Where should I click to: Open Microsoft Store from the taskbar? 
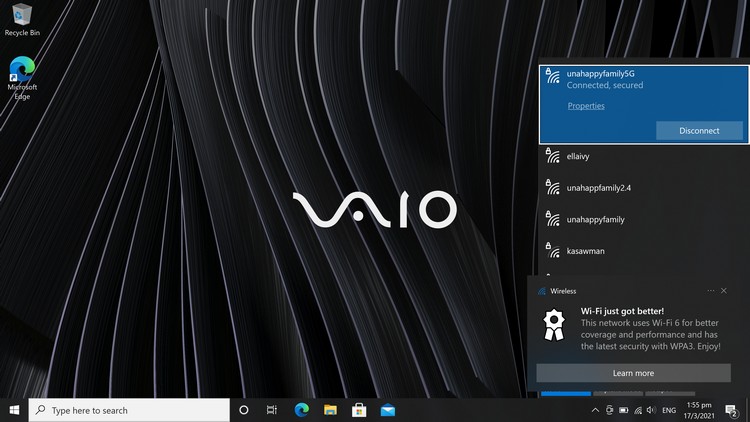[359, 410]
